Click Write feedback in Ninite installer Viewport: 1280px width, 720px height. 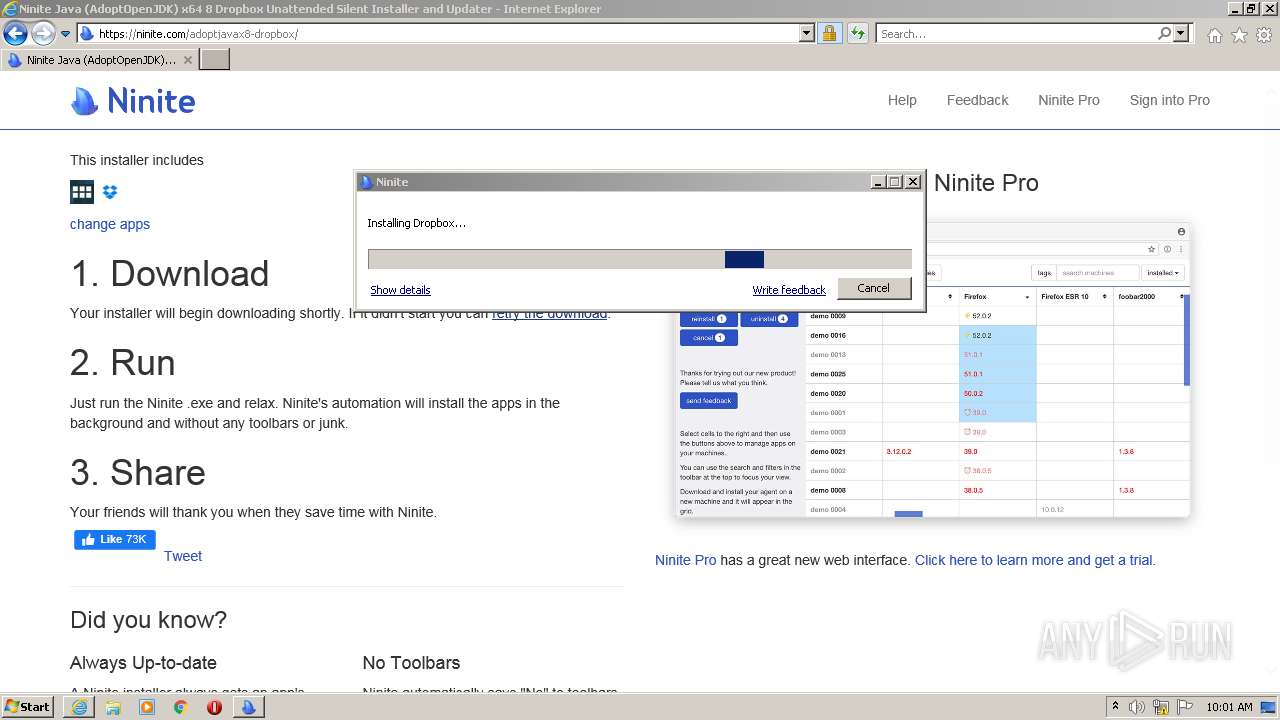(x=789, y=290)
